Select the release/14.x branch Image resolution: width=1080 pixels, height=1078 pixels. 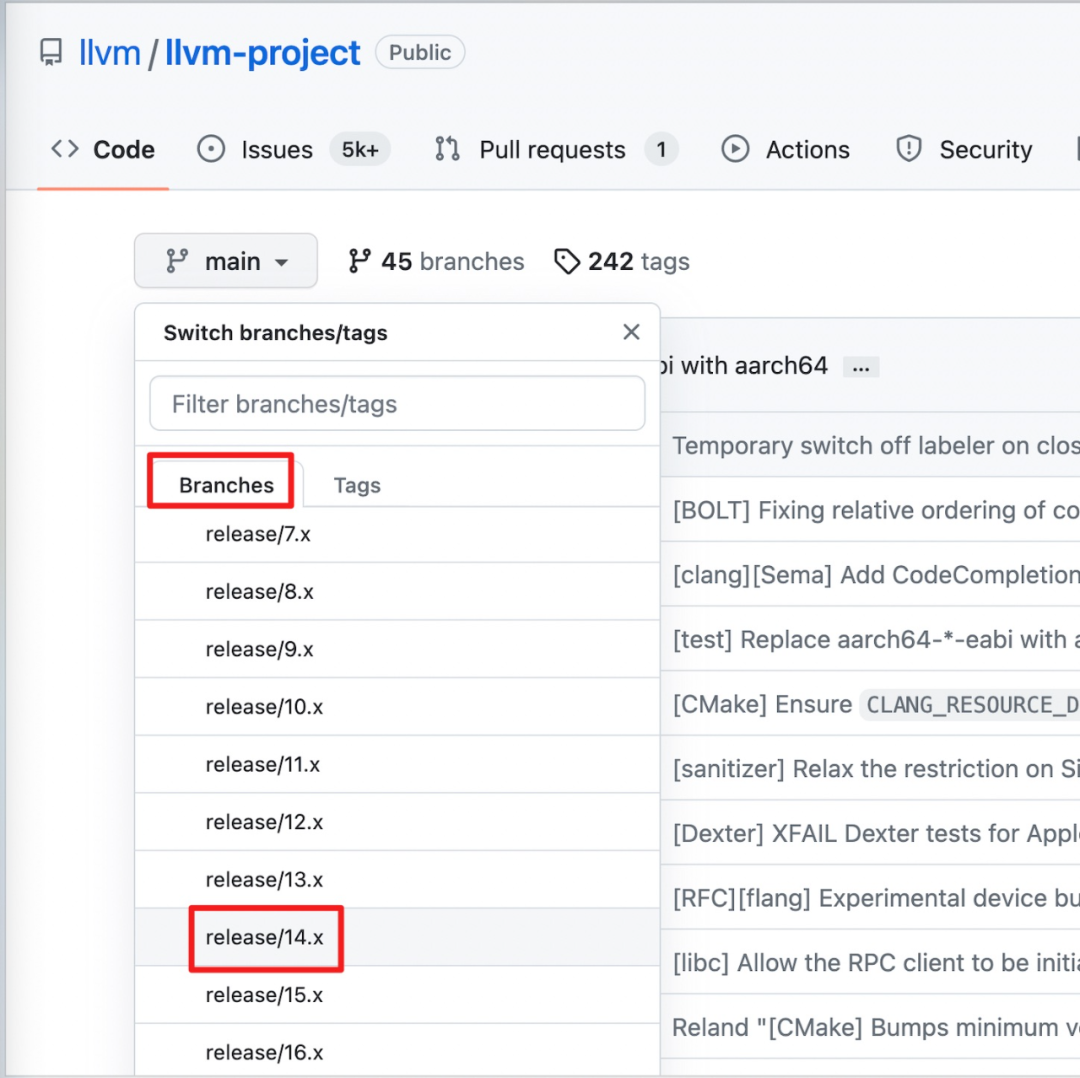265,938
